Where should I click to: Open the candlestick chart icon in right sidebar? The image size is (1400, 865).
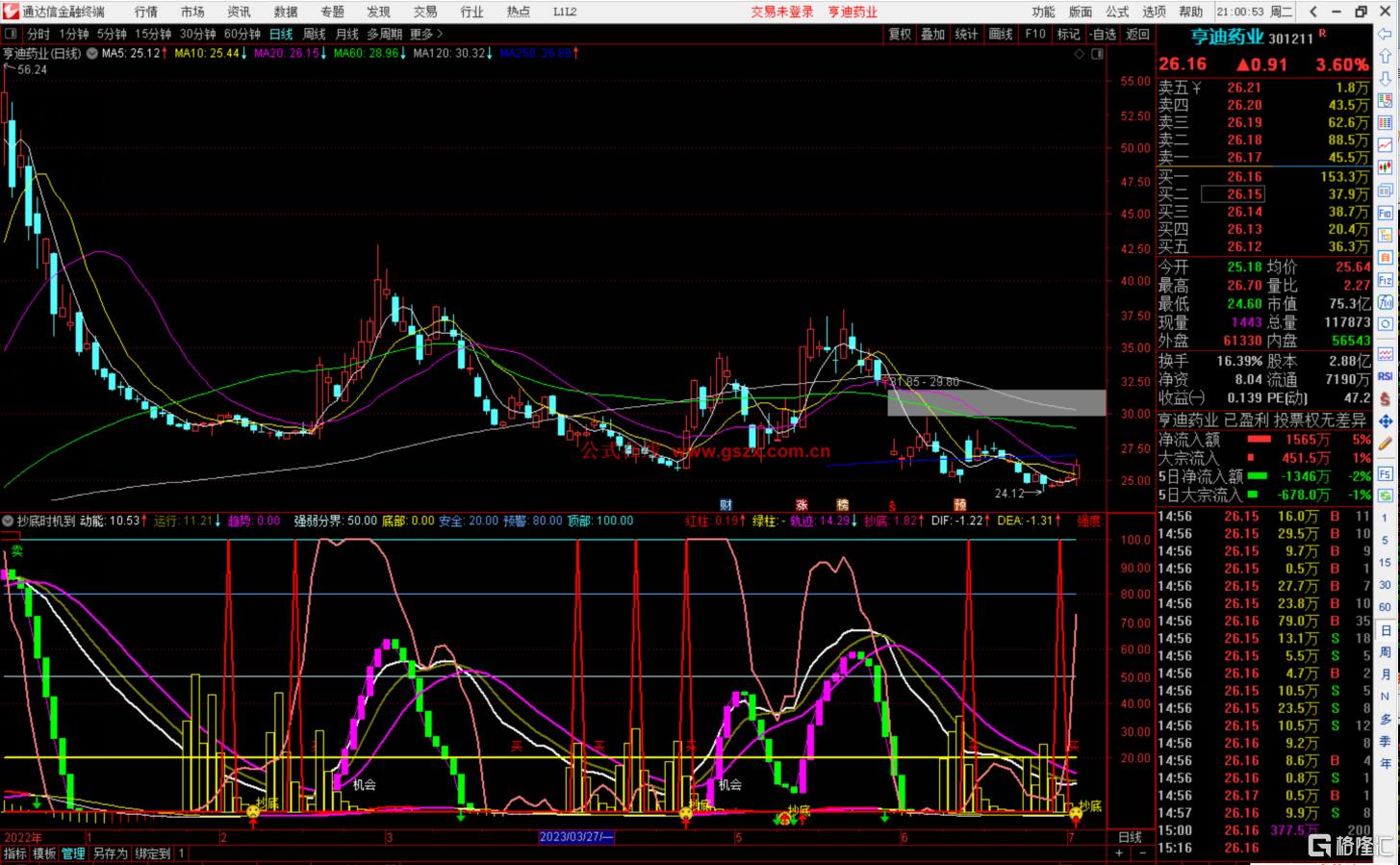(1386, 167)
